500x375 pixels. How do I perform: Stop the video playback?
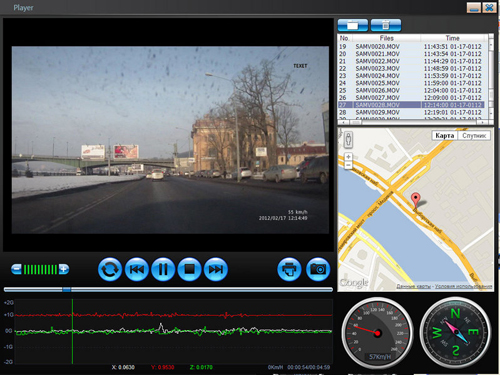coord(189,269)
